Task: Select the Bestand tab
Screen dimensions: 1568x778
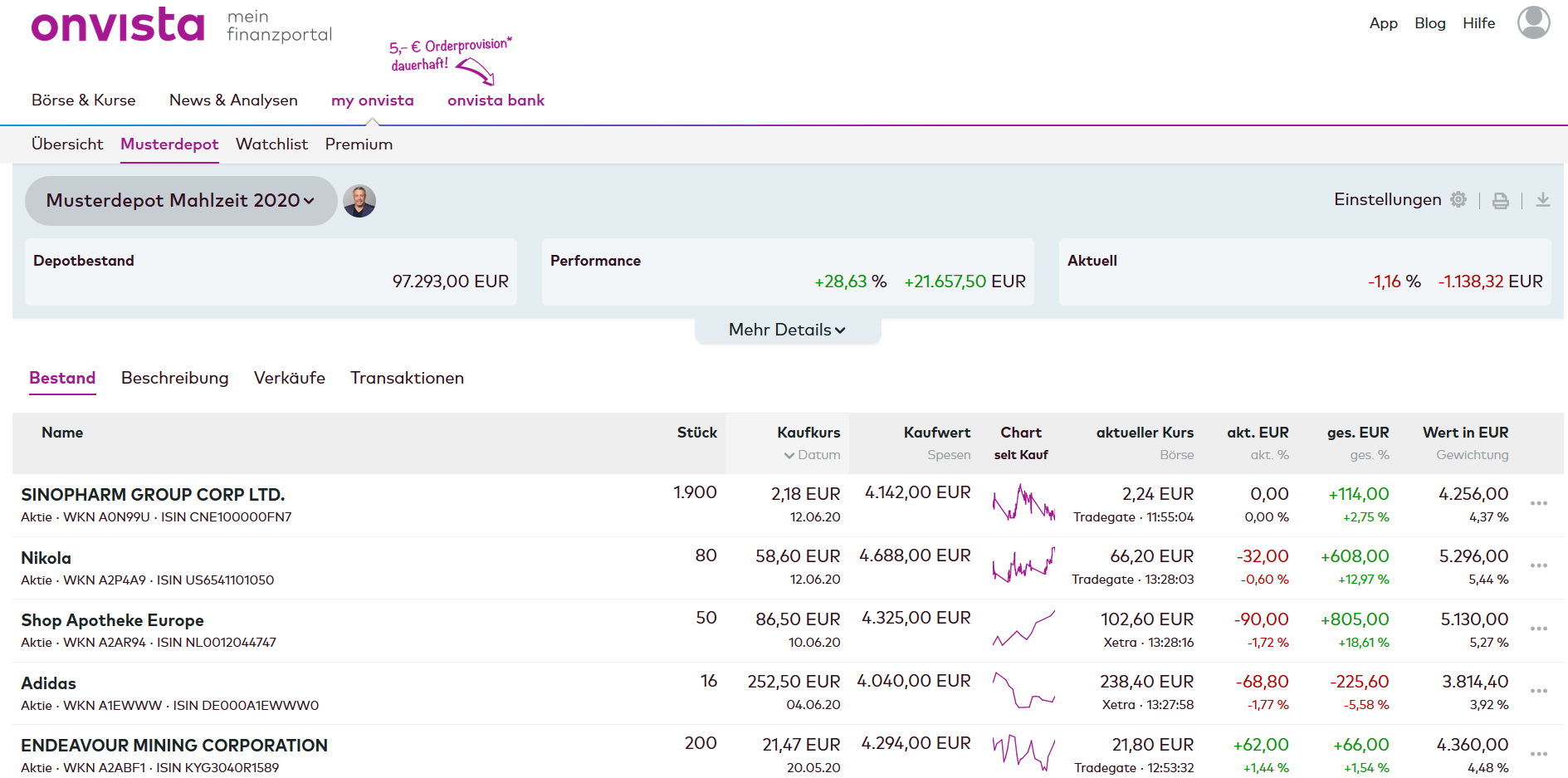Action: tap(62, 378)
